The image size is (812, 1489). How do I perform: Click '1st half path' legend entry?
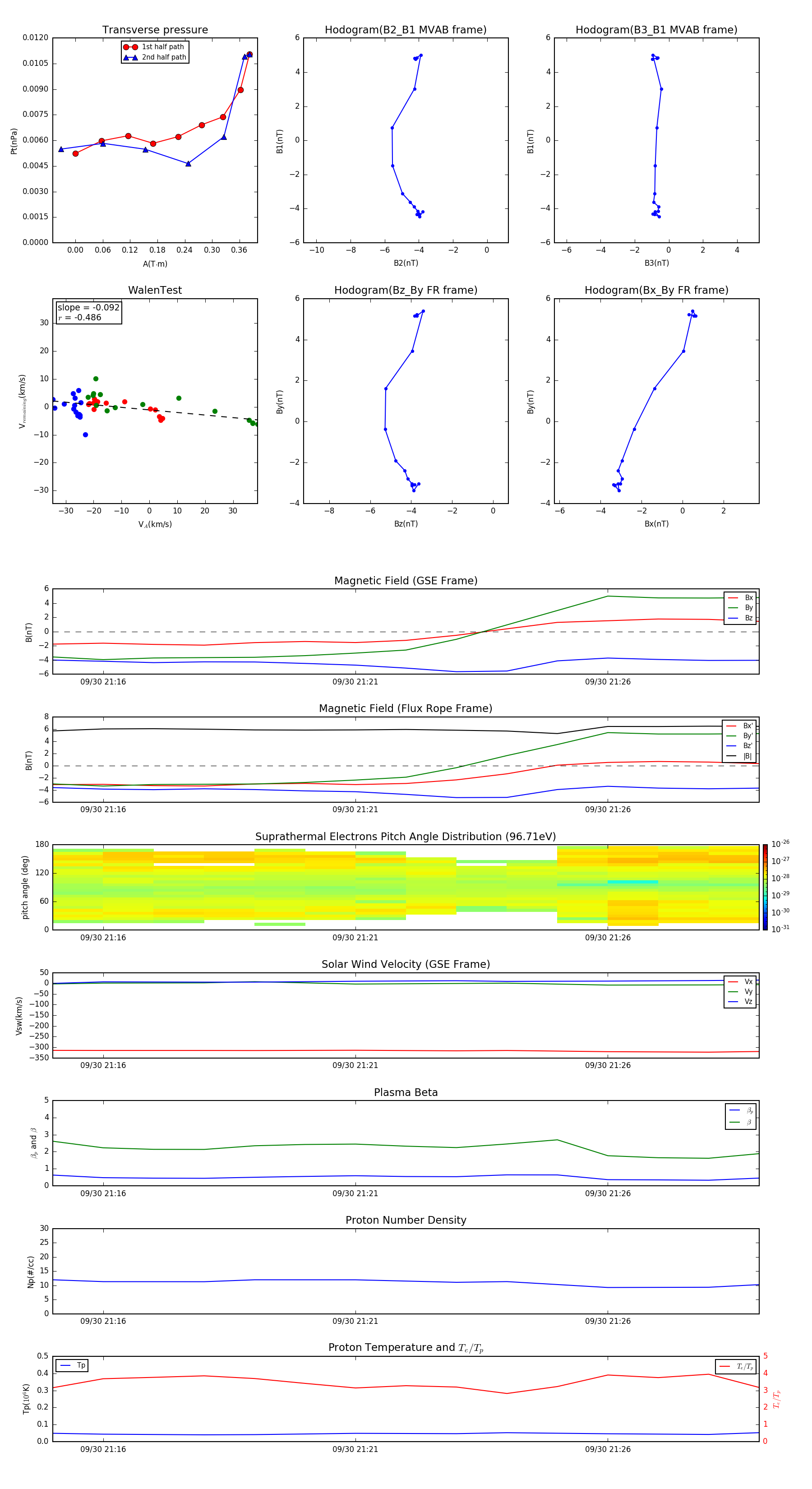(x=155, y=47)
